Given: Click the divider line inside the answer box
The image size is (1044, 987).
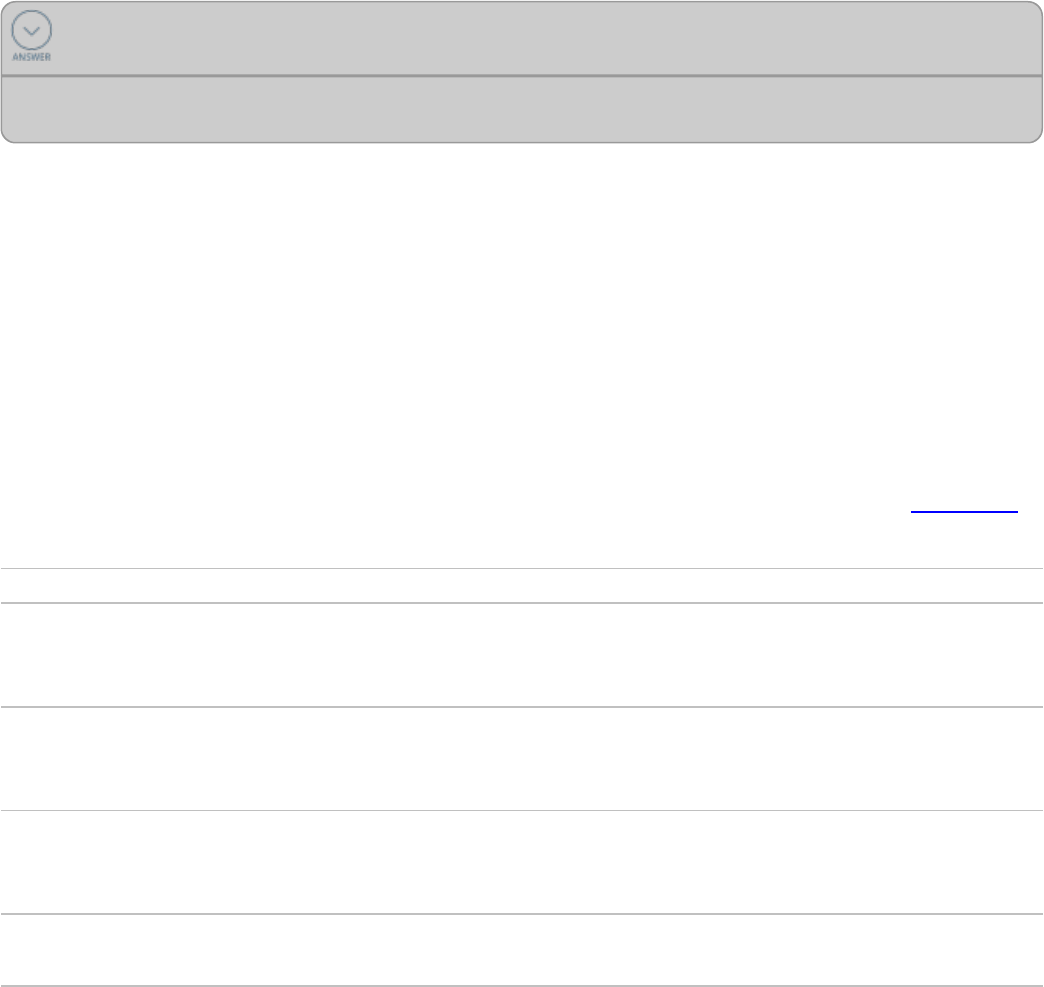Looking at the screenshot, I should tap(520, 75).
